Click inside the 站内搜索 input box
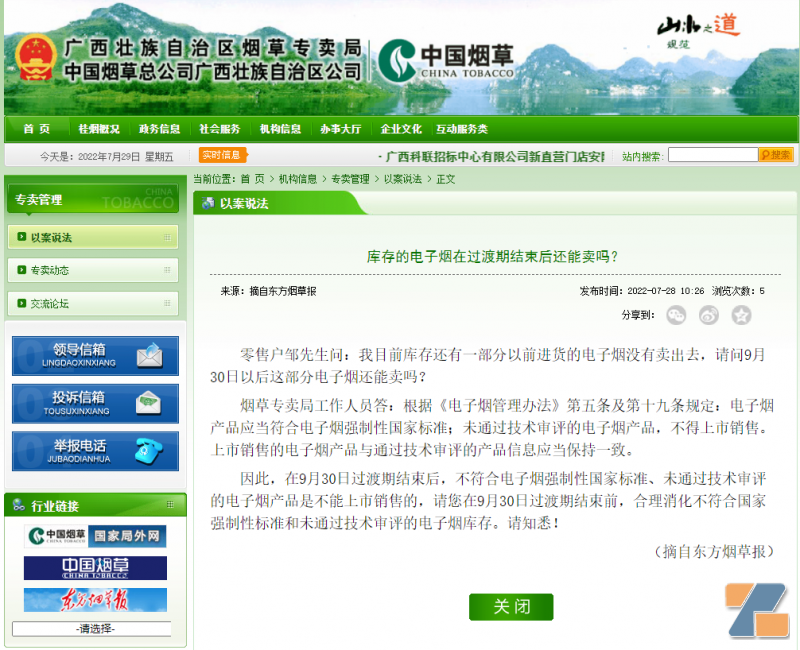Image resolution: width=800 pixels, height=650 pixels. pos(714,154)
